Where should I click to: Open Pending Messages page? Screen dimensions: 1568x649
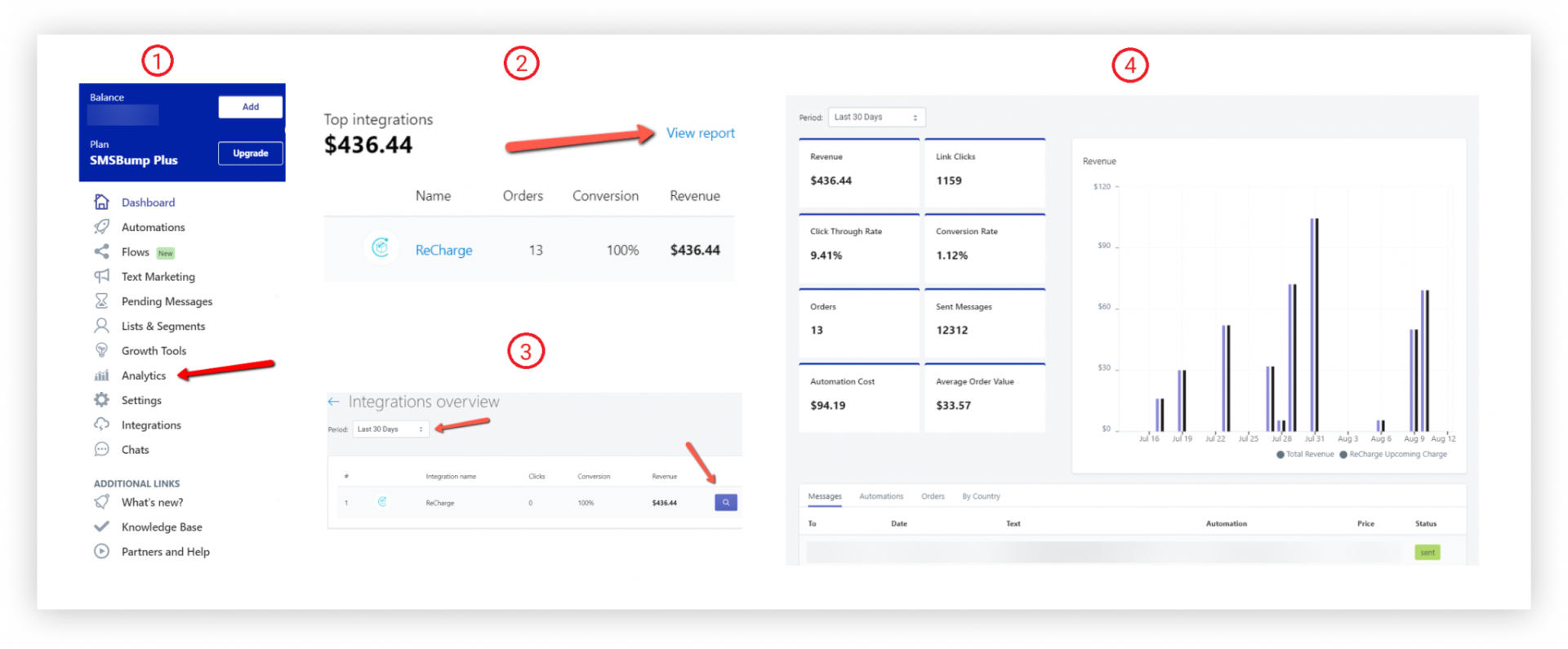pos(167,301)
